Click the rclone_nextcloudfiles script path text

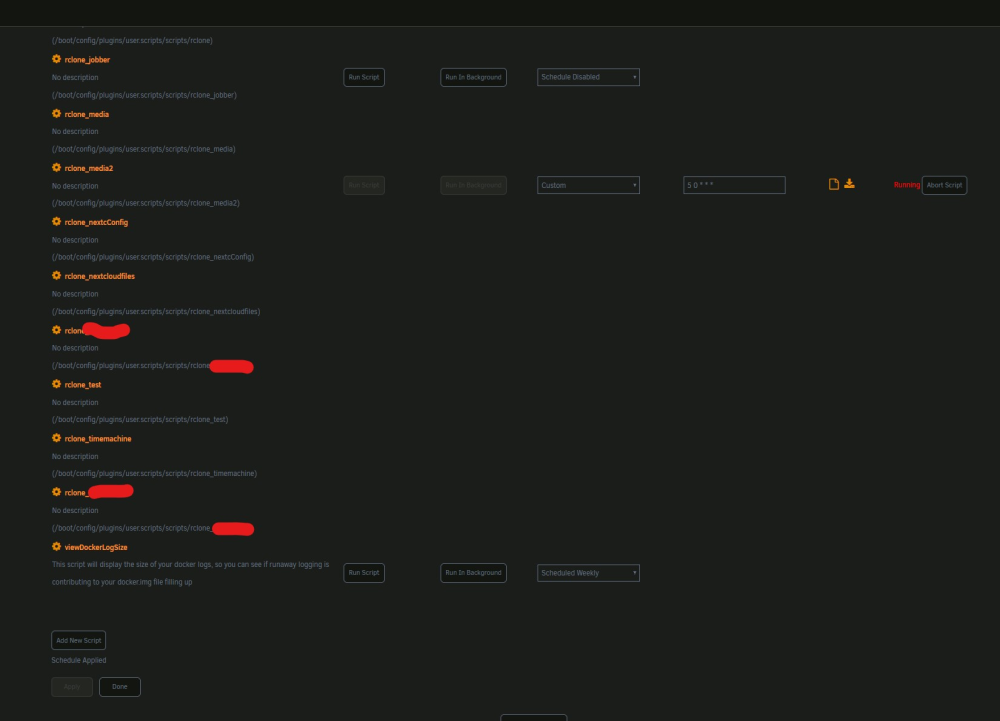pyautogui.click(x=156, y=312)
